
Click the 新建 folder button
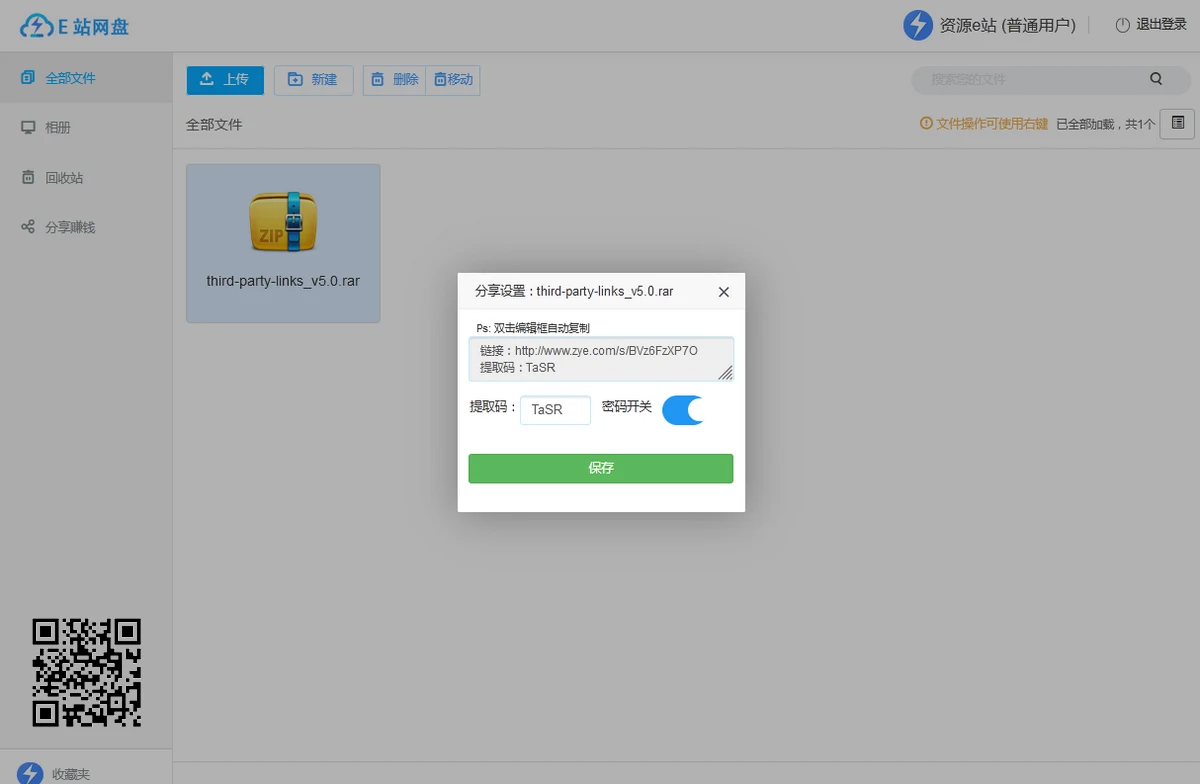tap(313, 80)
